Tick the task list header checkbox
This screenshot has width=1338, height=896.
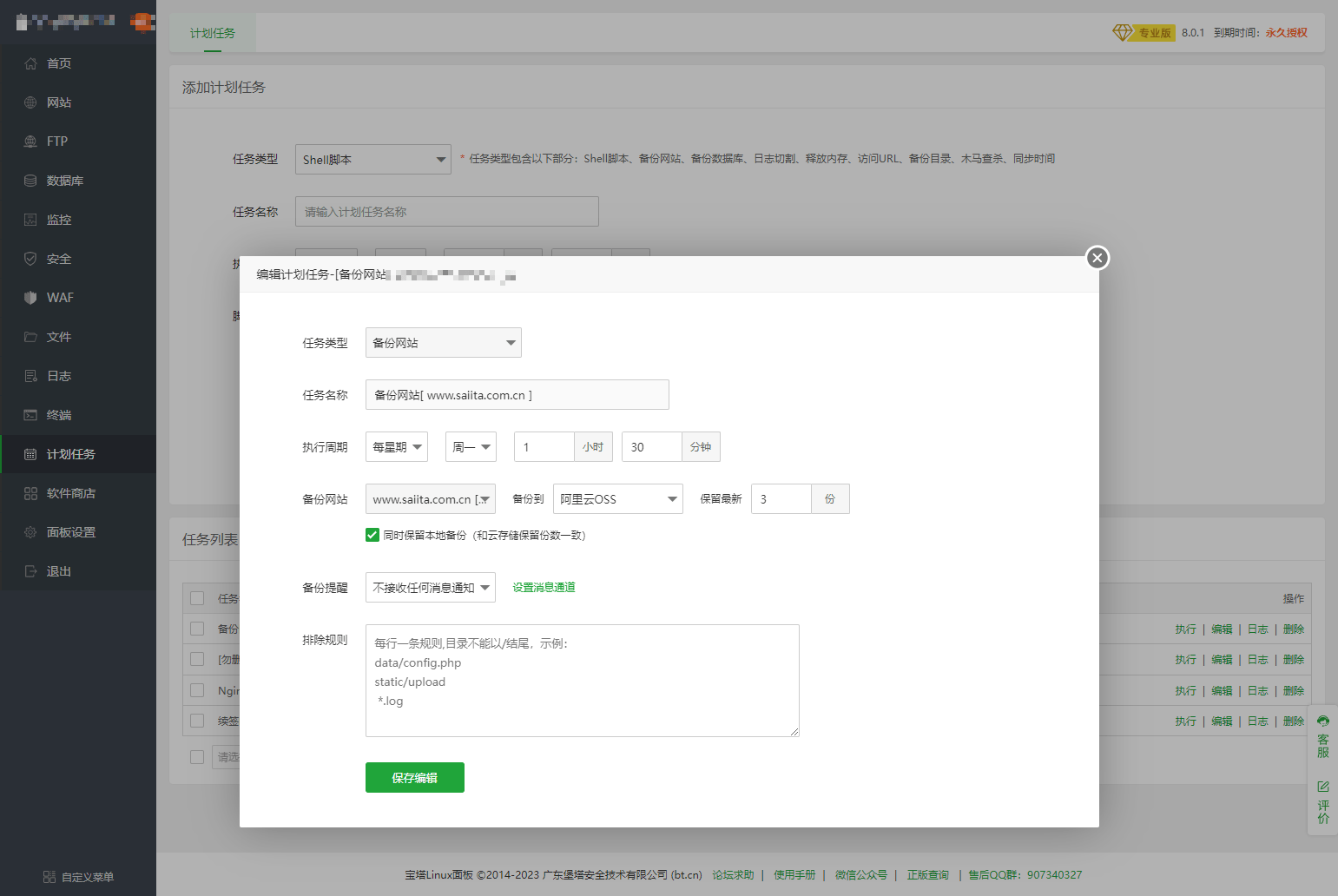(197, 598)
